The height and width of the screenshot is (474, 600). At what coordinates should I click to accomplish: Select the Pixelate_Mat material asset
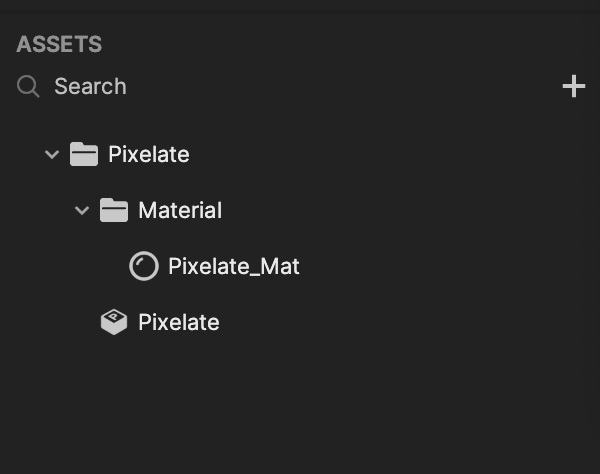click(234, 266)
